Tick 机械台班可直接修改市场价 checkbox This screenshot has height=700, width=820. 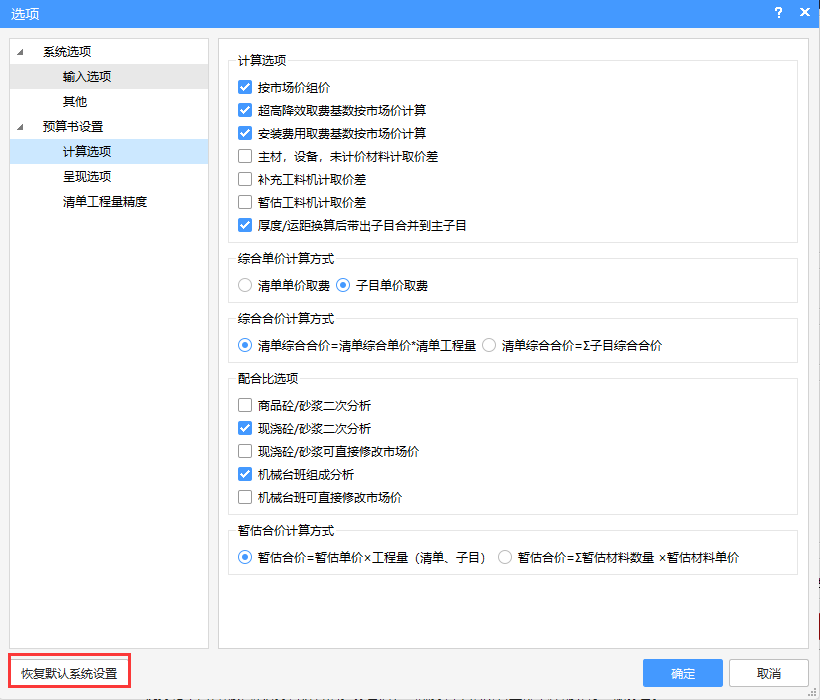pos(245,498)
